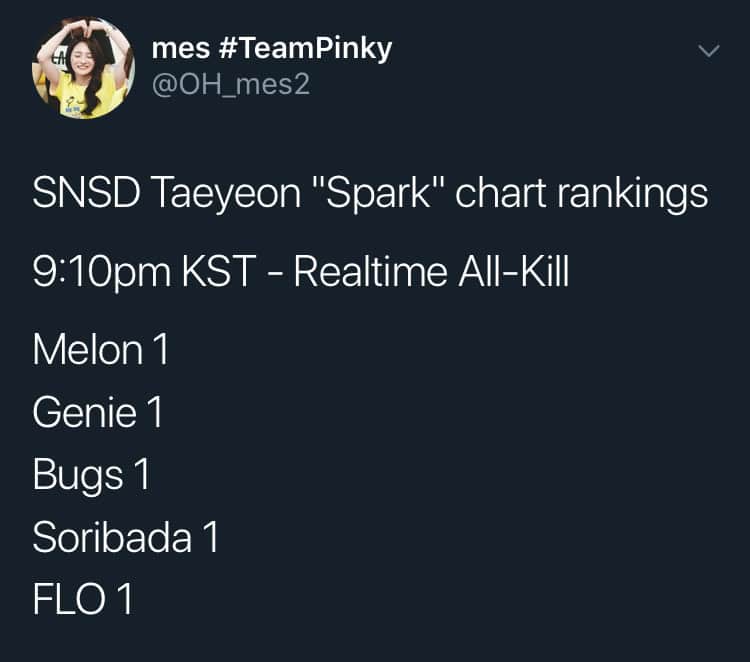Tap the "Bugs" chart name
Image resolution: width=750 pixels, height=662 pixels.
(78, 476)
